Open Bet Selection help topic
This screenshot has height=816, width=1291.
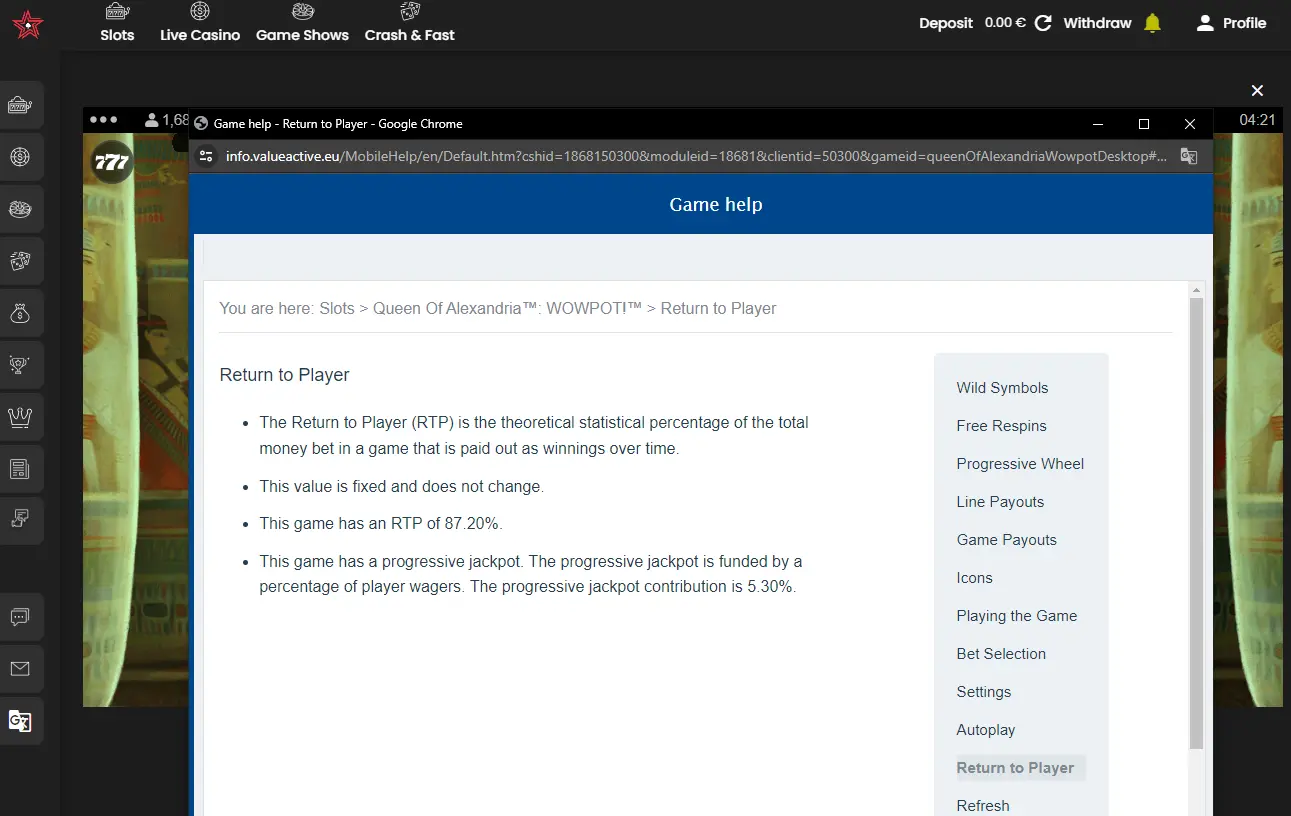click(x=1001, y=654)
